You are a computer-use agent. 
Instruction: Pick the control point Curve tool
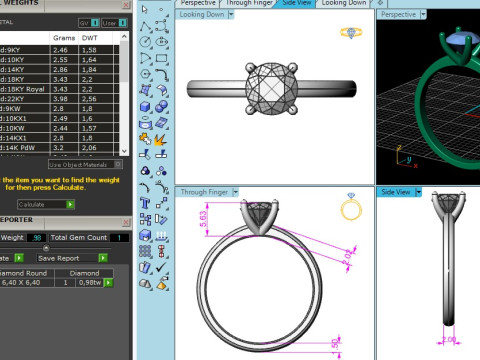[162, 26]
